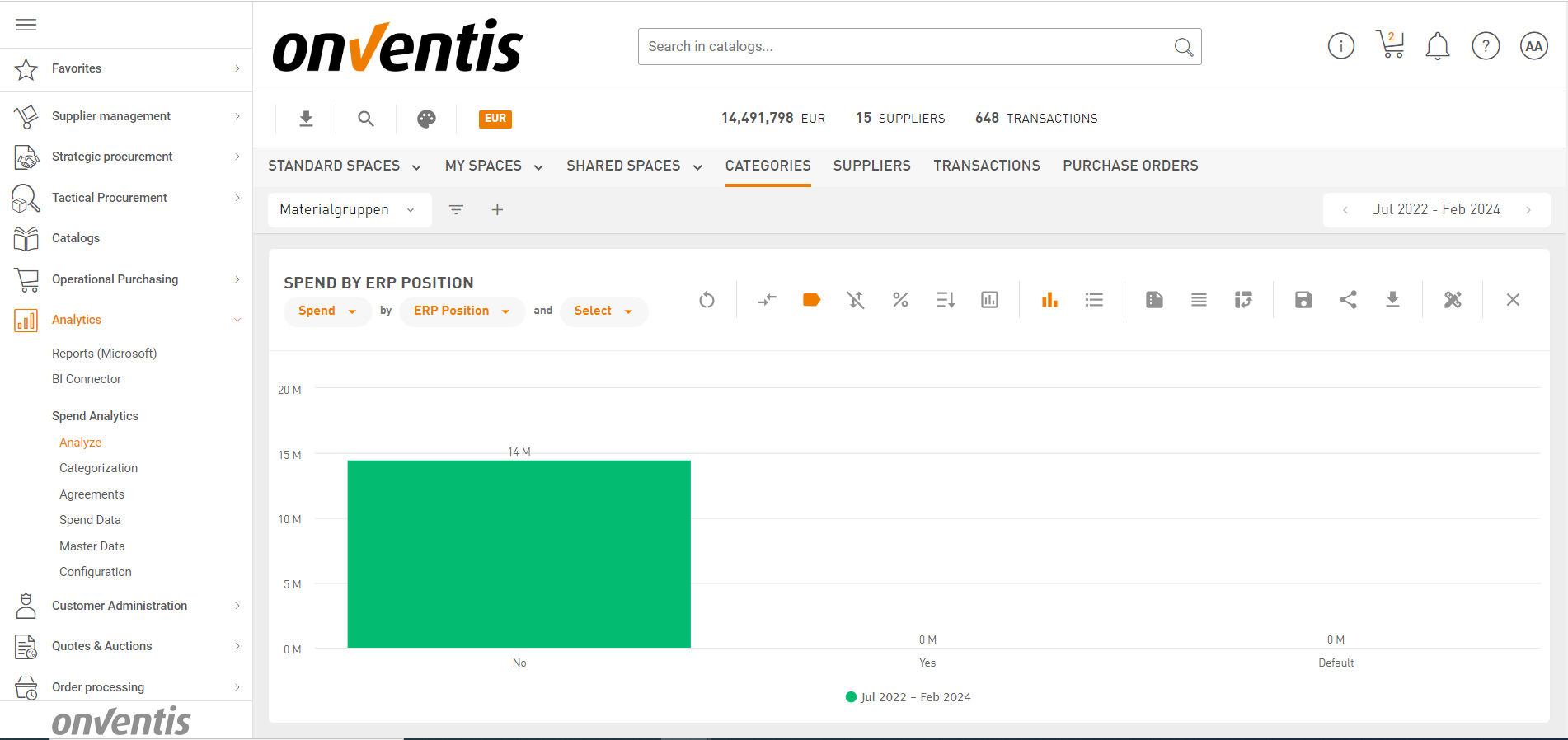This screenshot has width=1568, height=740.
Task: Open the hamburger menu icon
Action: [26, 25]
